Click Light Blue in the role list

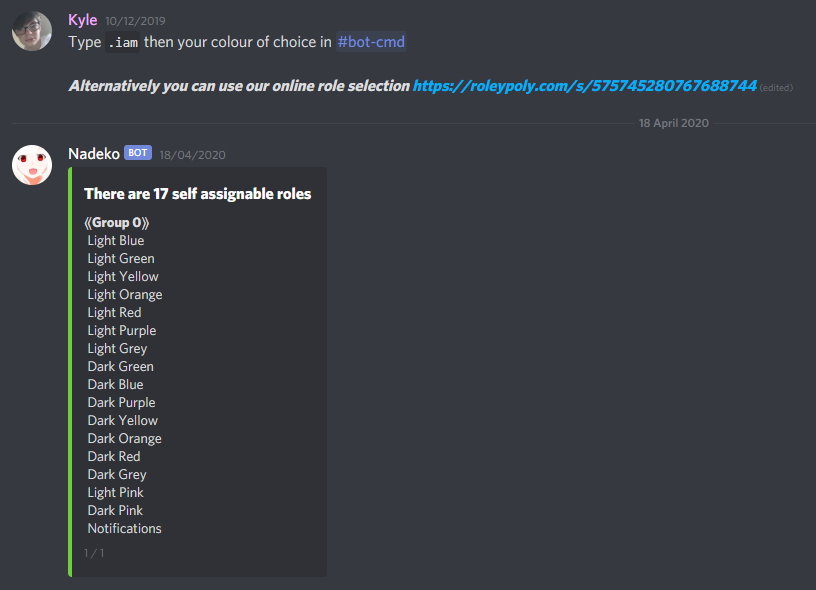tap(116, 240)
